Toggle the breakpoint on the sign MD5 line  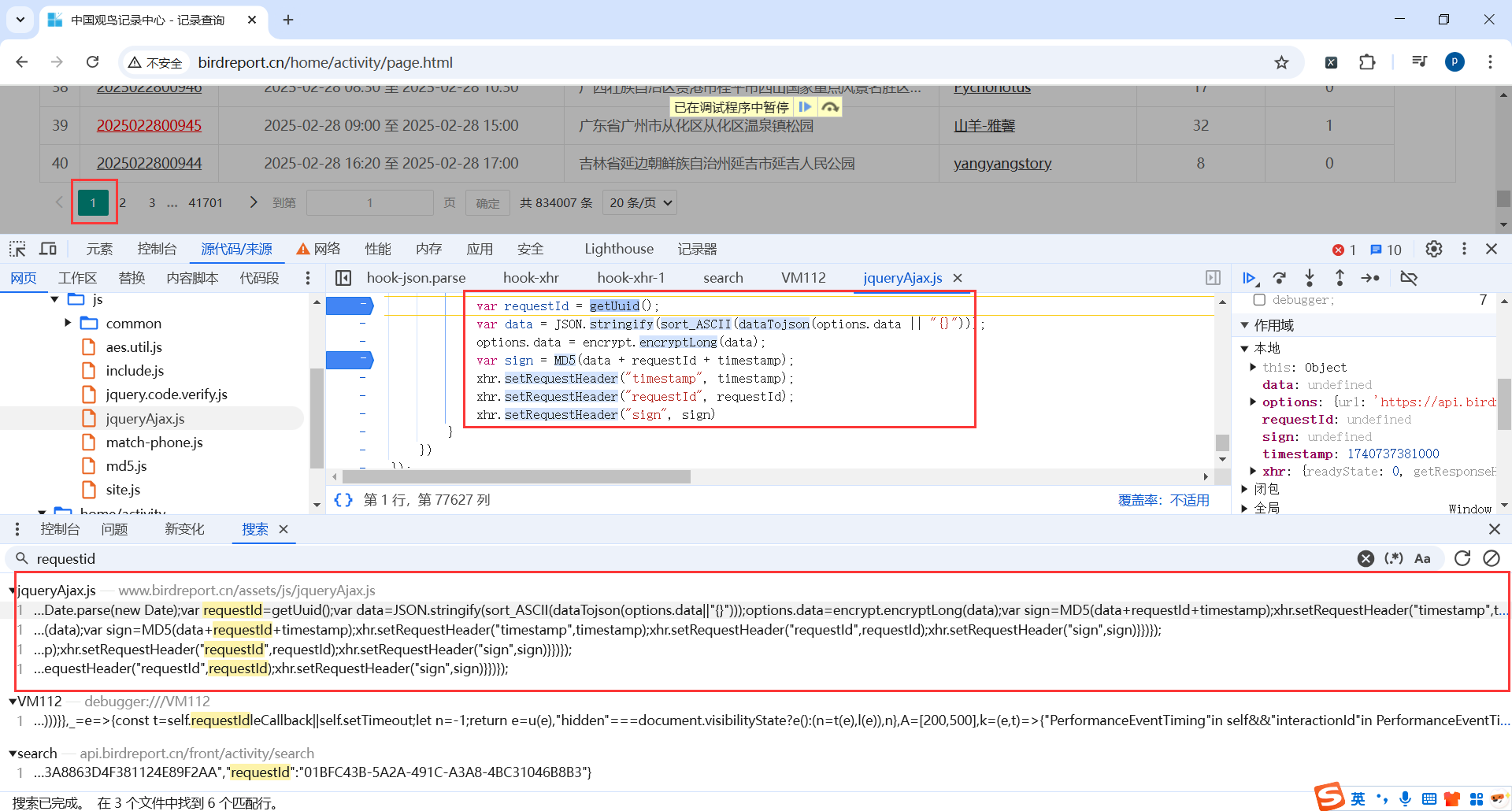(x=349, y=361)
